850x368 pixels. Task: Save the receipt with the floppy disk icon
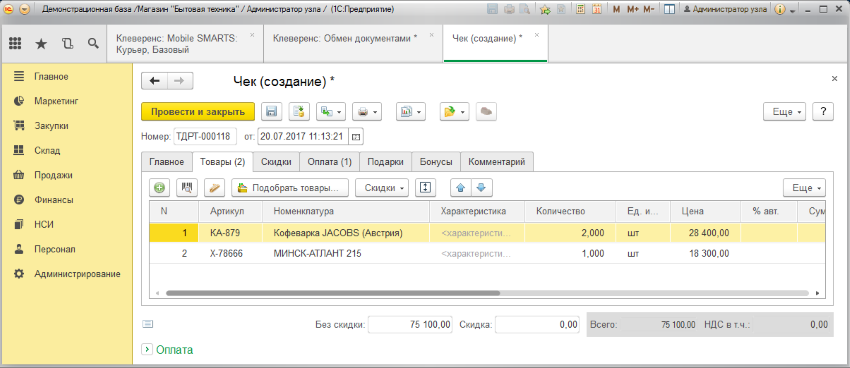[272, 112]
